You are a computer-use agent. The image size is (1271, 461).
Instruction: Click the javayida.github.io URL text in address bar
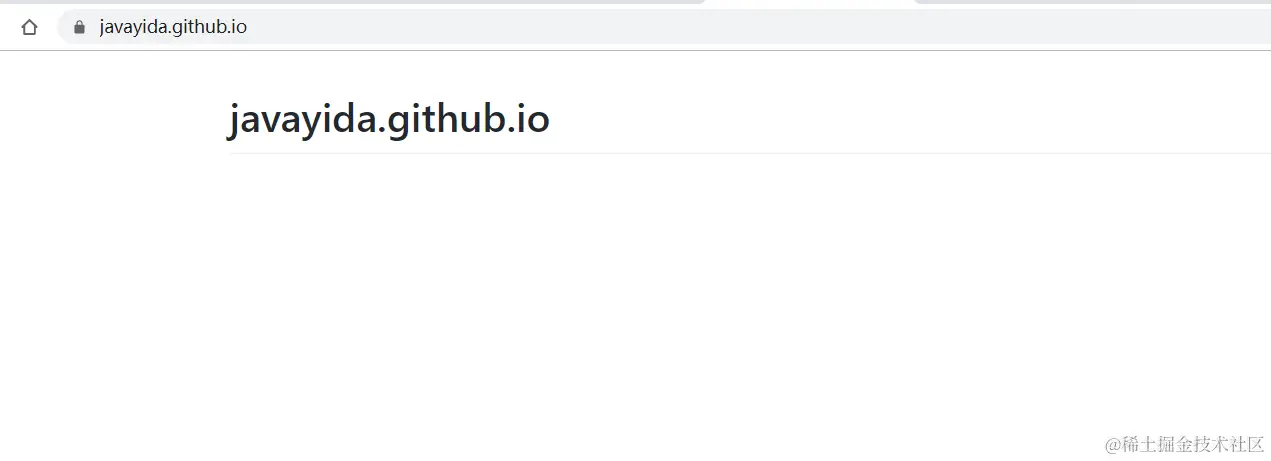(173, 27)
